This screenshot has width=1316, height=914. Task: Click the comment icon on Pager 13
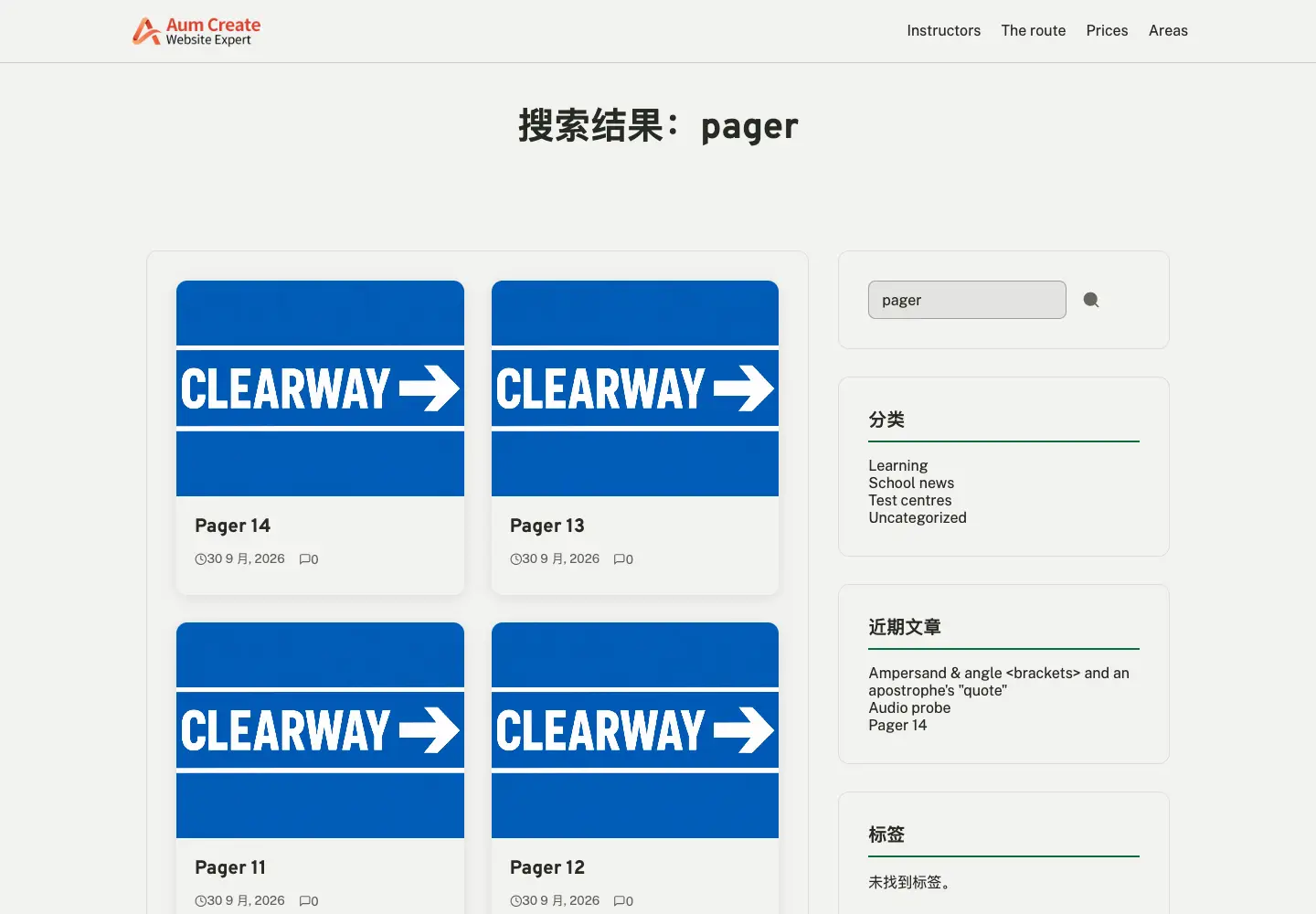620,559
